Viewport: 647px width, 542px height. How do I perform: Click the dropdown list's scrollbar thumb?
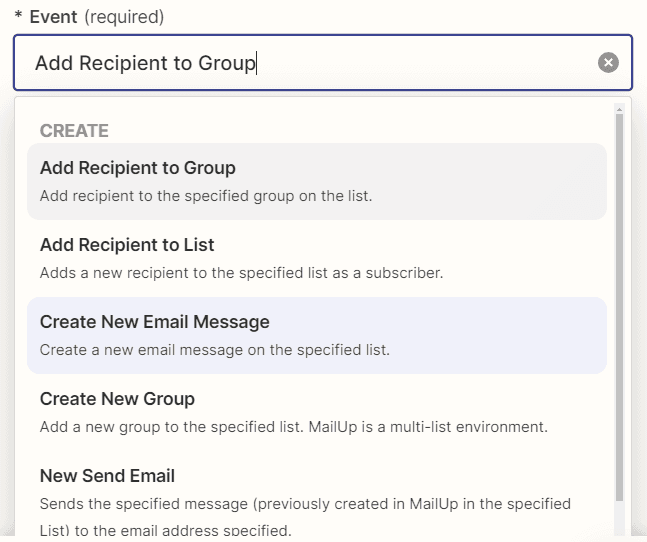620,300
